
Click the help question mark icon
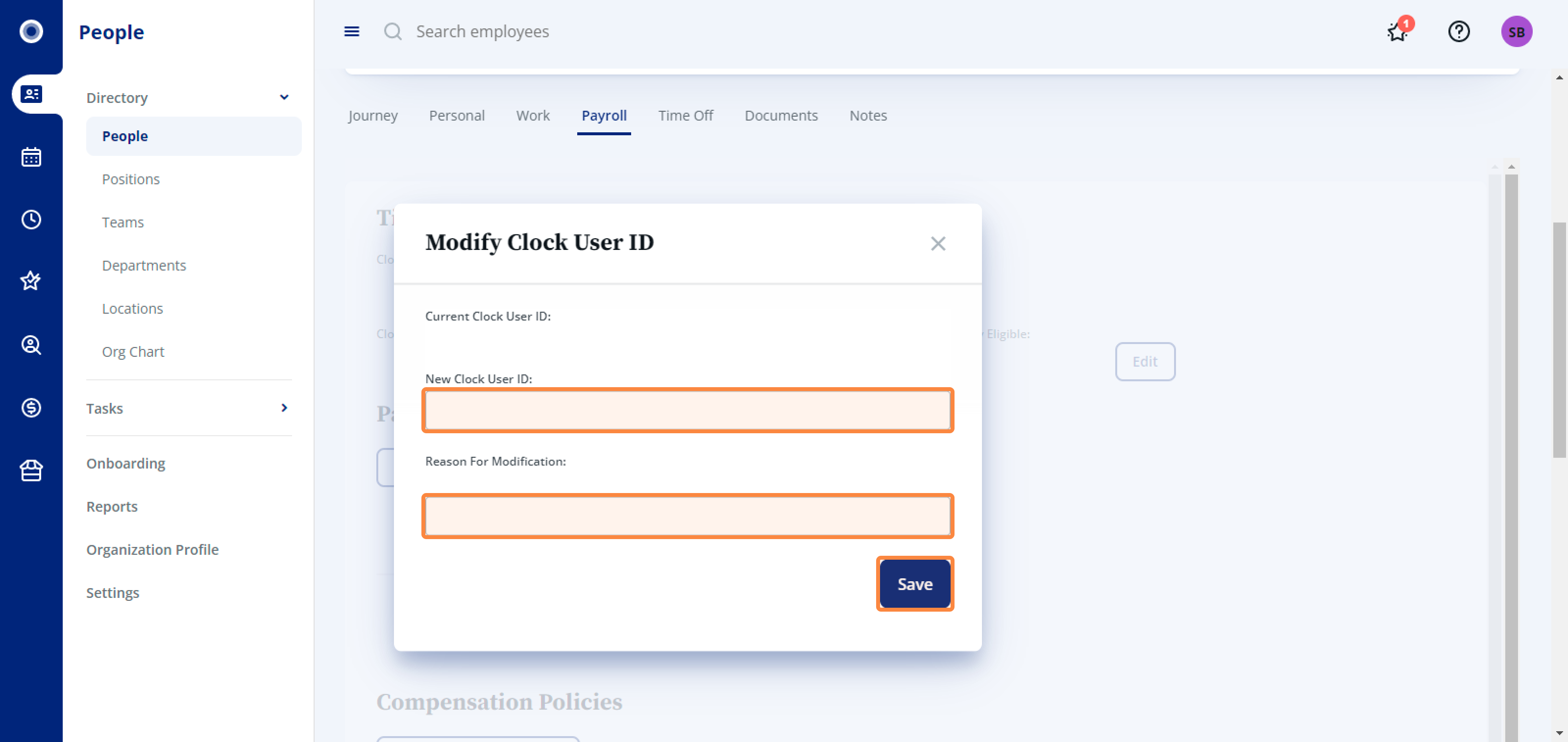tap(1458, 32)
